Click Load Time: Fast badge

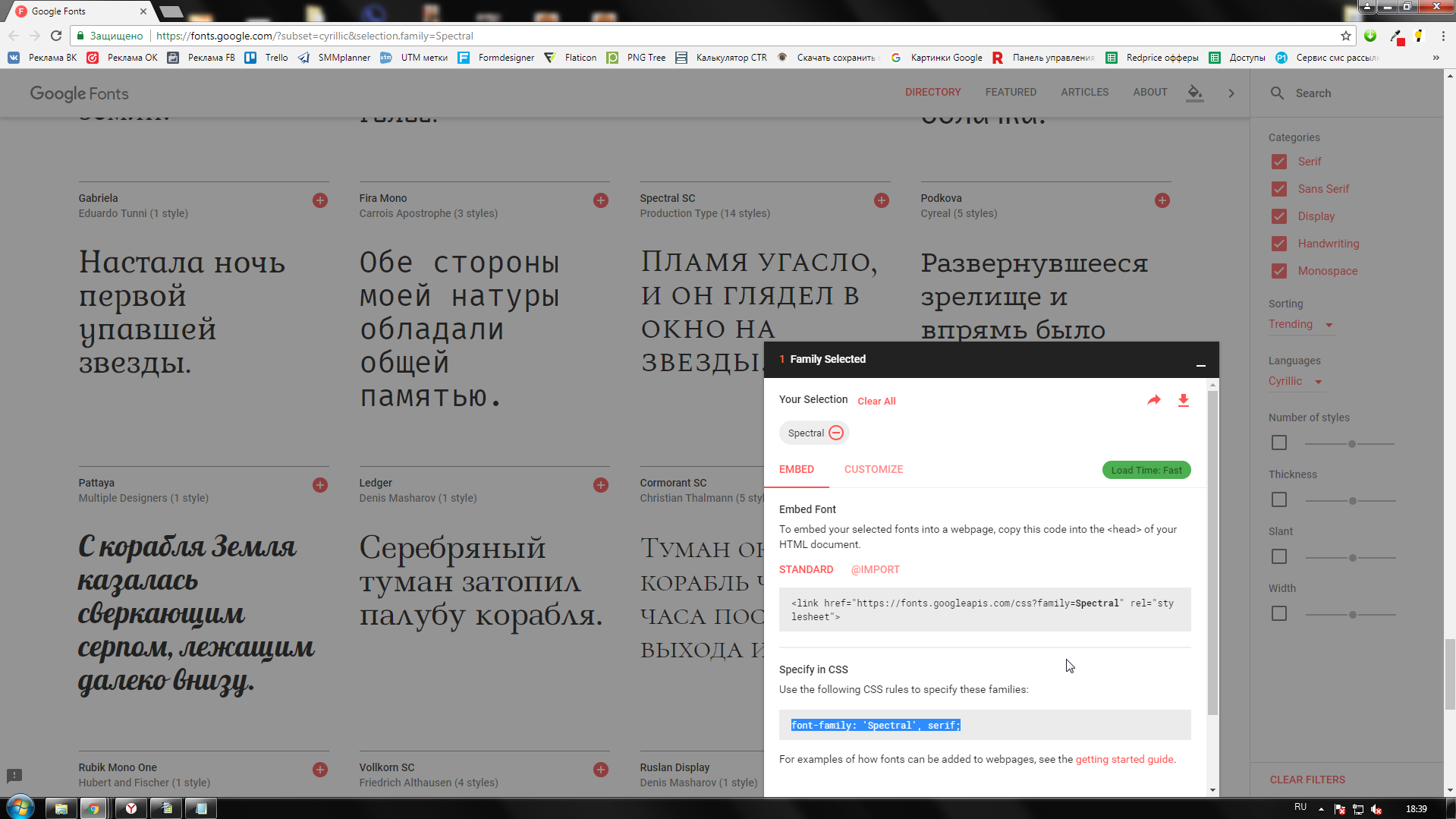1146,470
